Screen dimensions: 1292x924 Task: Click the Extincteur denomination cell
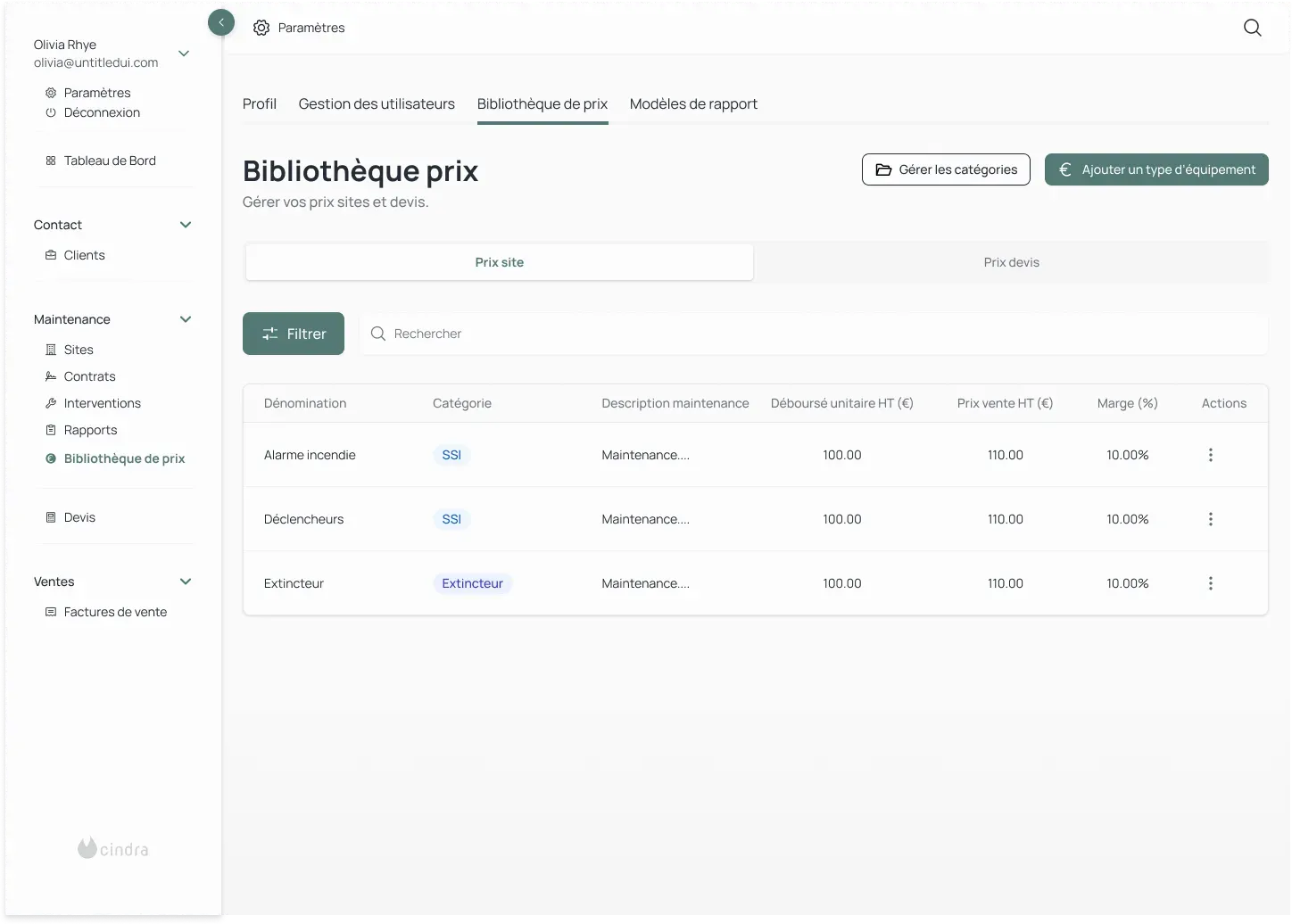click(x=294, y=583)
